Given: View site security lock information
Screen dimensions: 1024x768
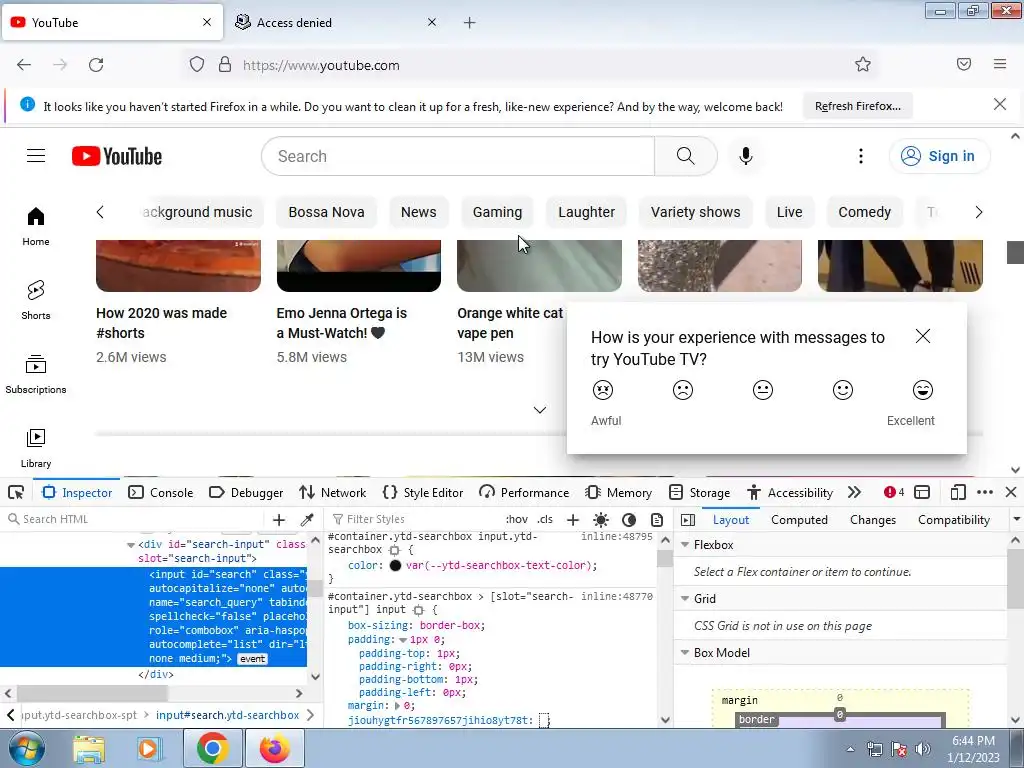Looking at the screenshot, I should coord(225,65).
